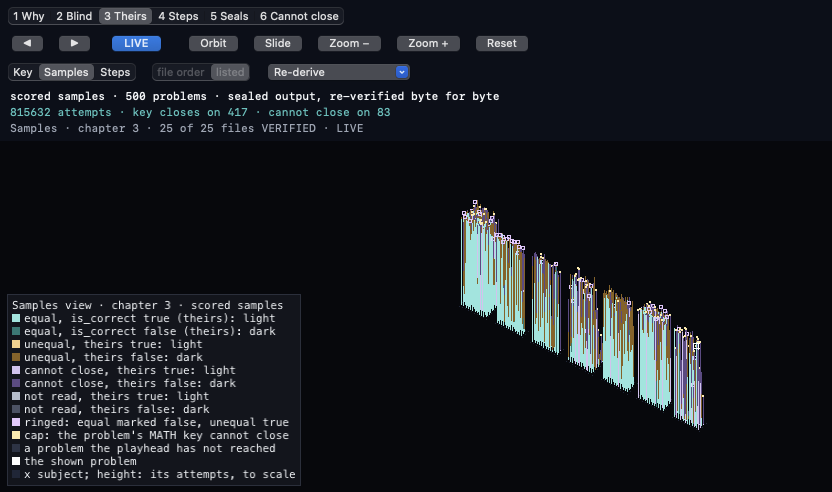Switch to Orbit camera mode
The width and height of the screenshot is (832, 492).
click(x=213, y=44)
